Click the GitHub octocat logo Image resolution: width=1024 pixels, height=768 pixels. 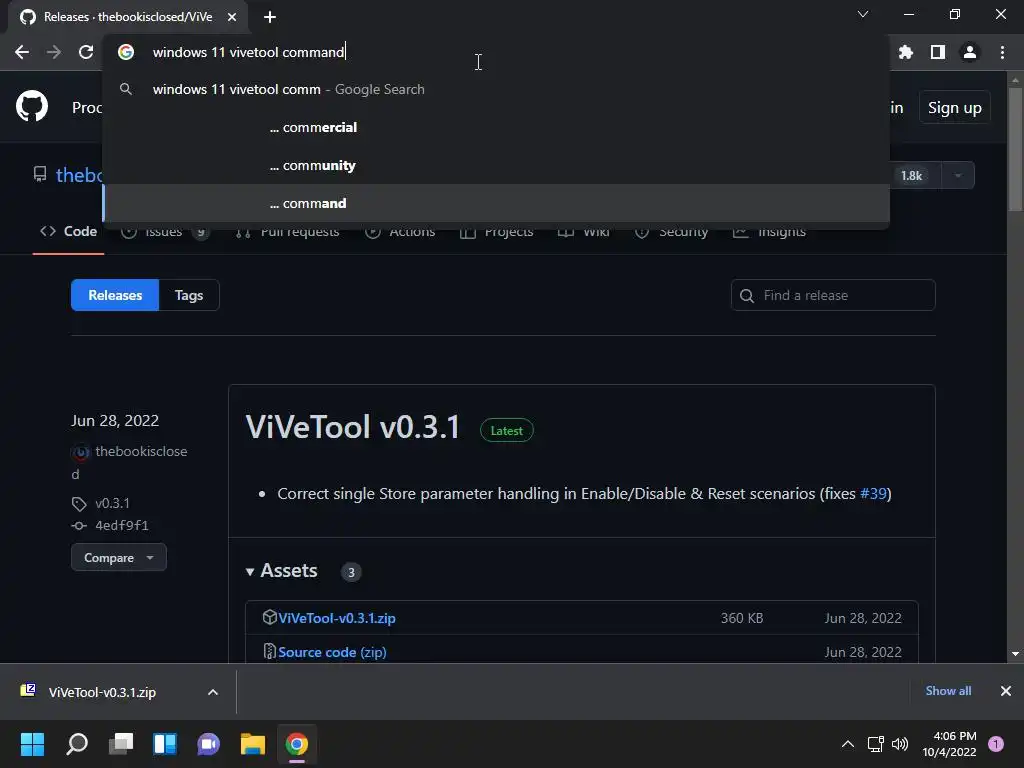tap(32, 106)
